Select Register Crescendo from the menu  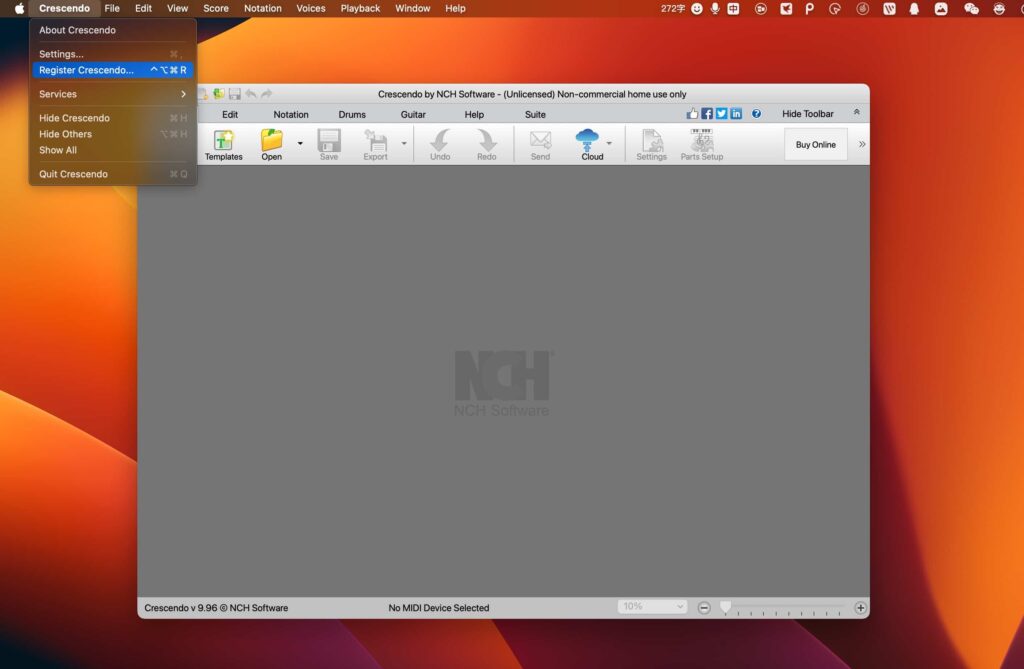[84, 70]
